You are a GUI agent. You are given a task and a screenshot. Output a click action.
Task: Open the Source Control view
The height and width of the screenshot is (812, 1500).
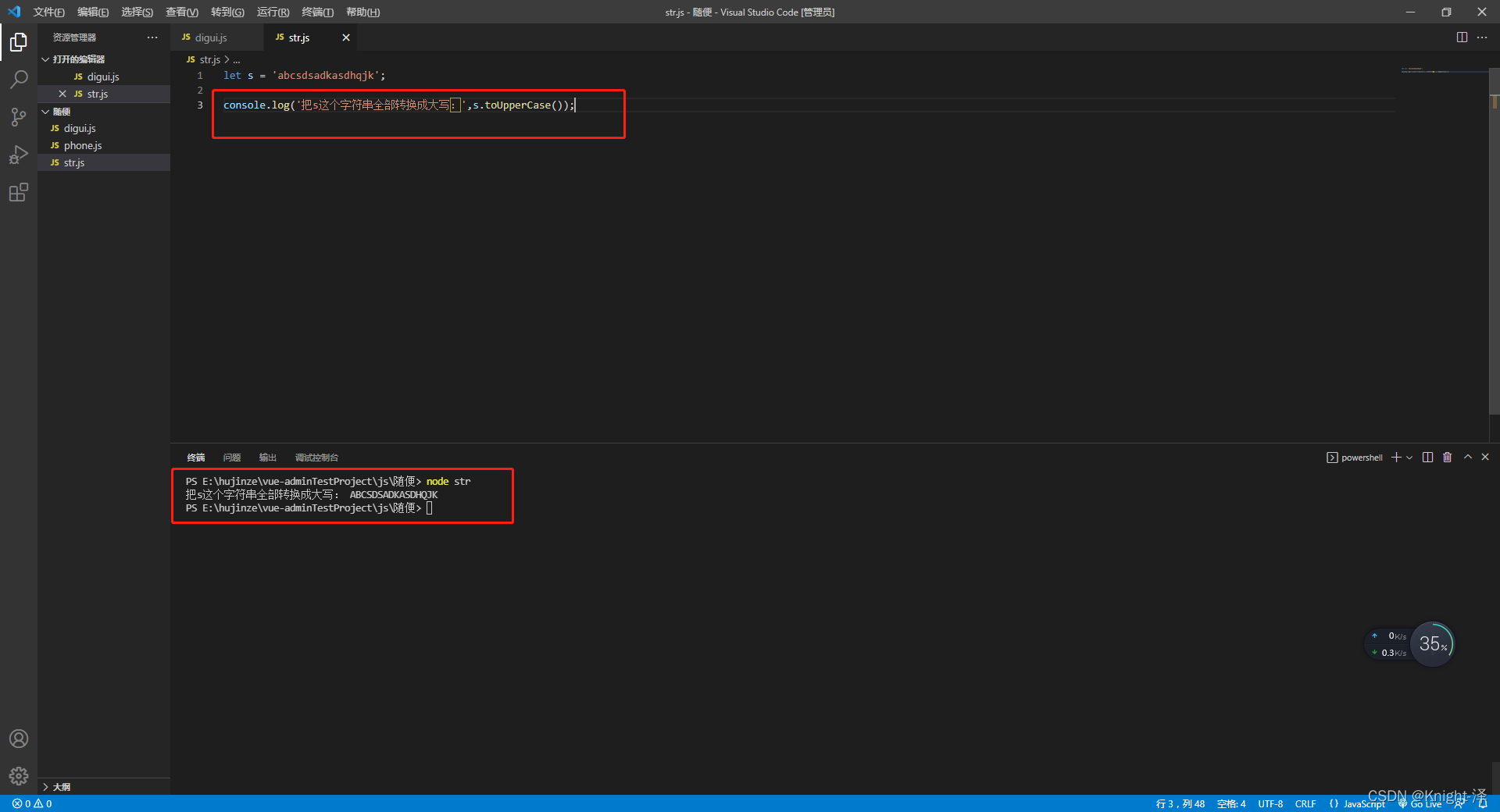(19, 116)
